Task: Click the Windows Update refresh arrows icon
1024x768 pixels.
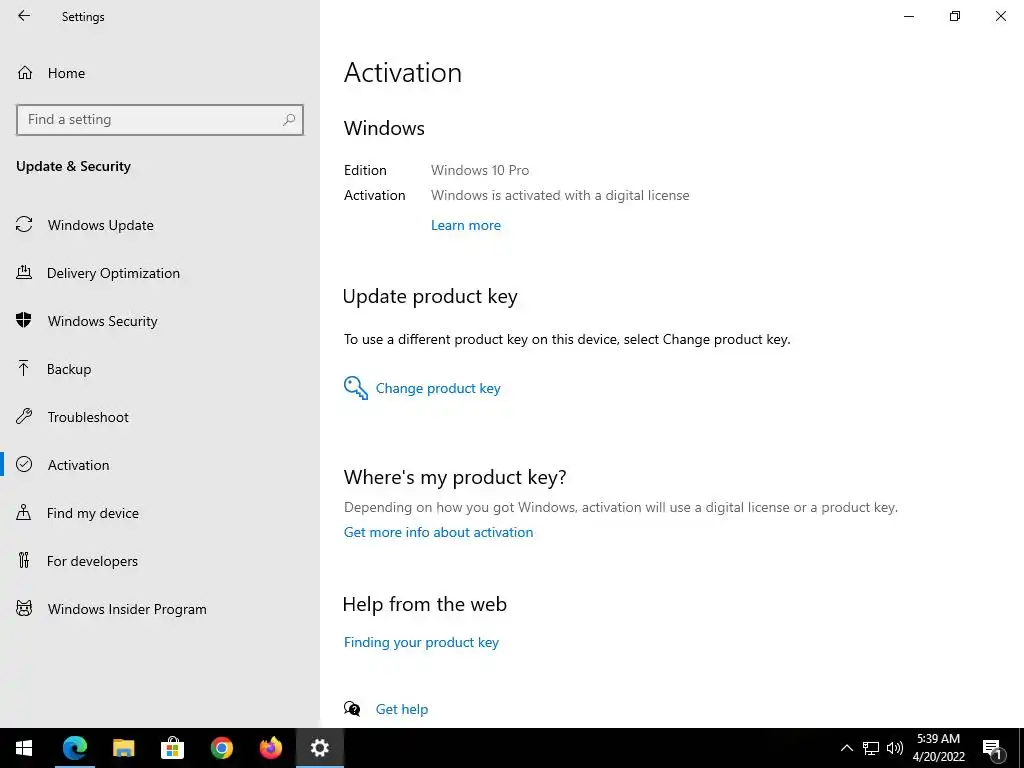Action: click(24, 225)
